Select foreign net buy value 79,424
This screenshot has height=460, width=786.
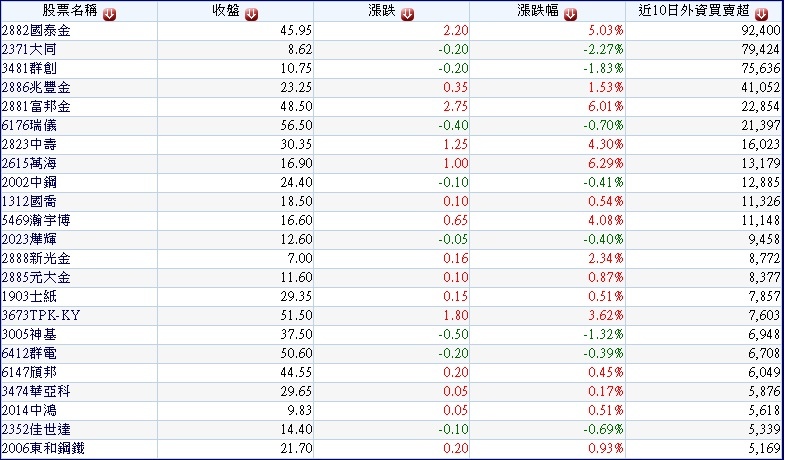click(x=761, y=50)
